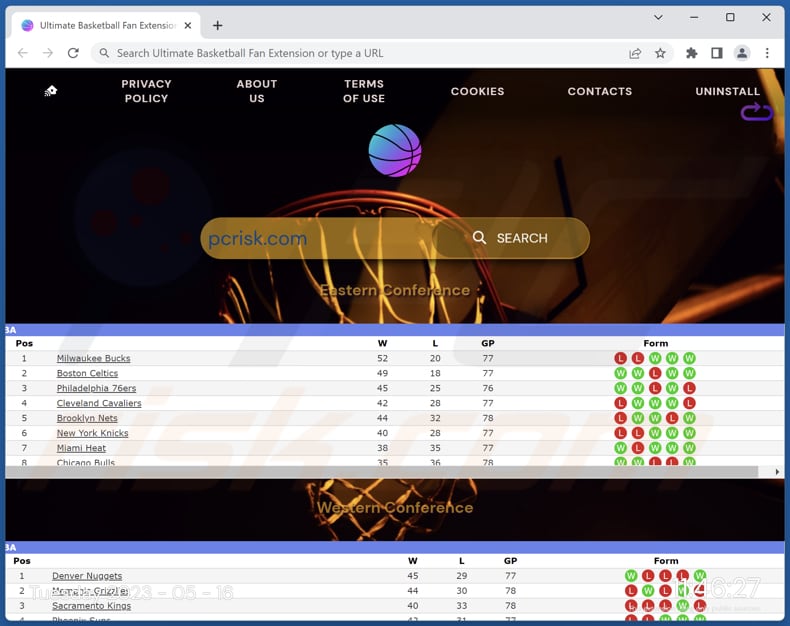Click the last form badge for Cleveland Cavaliers
This screenshot has height=626, width=790.
click(689, 403)
